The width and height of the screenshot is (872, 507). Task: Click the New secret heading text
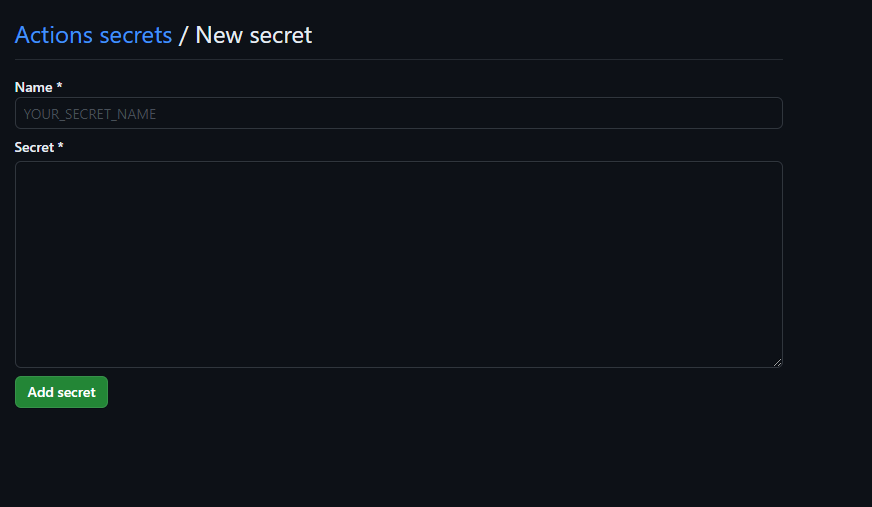click(254, 35)
